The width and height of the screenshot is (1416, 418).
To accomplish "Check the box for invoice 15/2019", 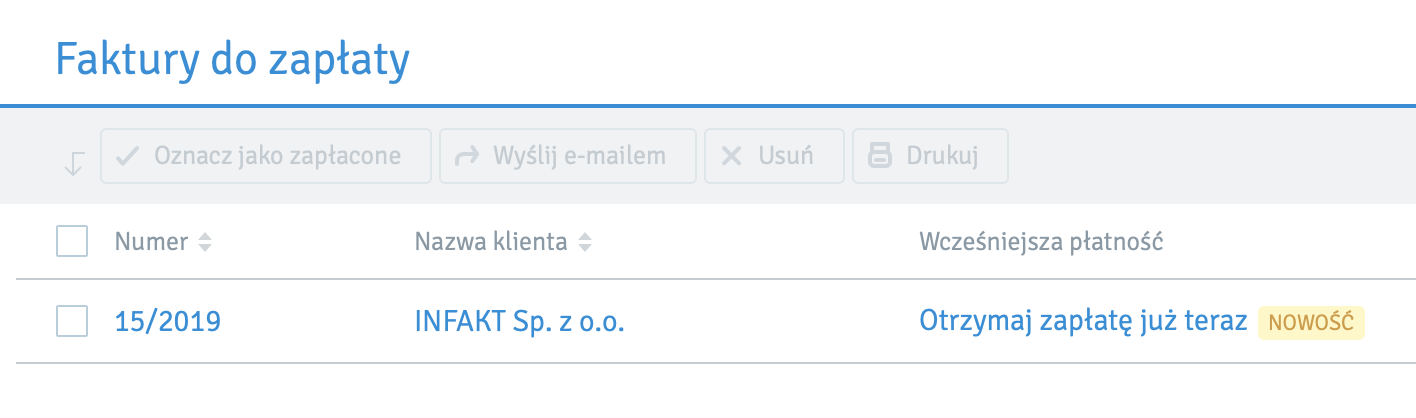I will point(72,321).
